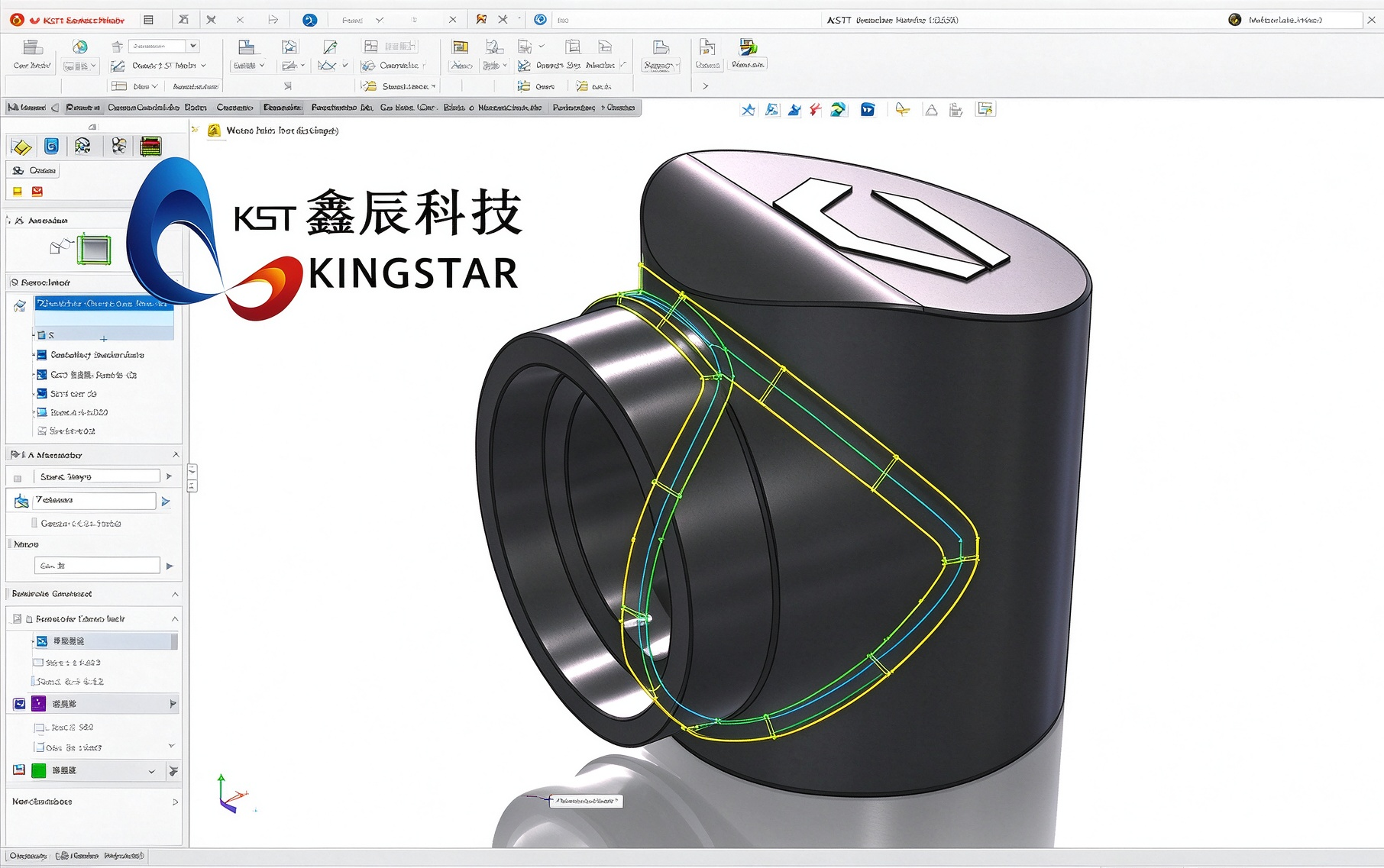
Task: Open the hamburger menu in the title bar
Action: pos(149,20)
